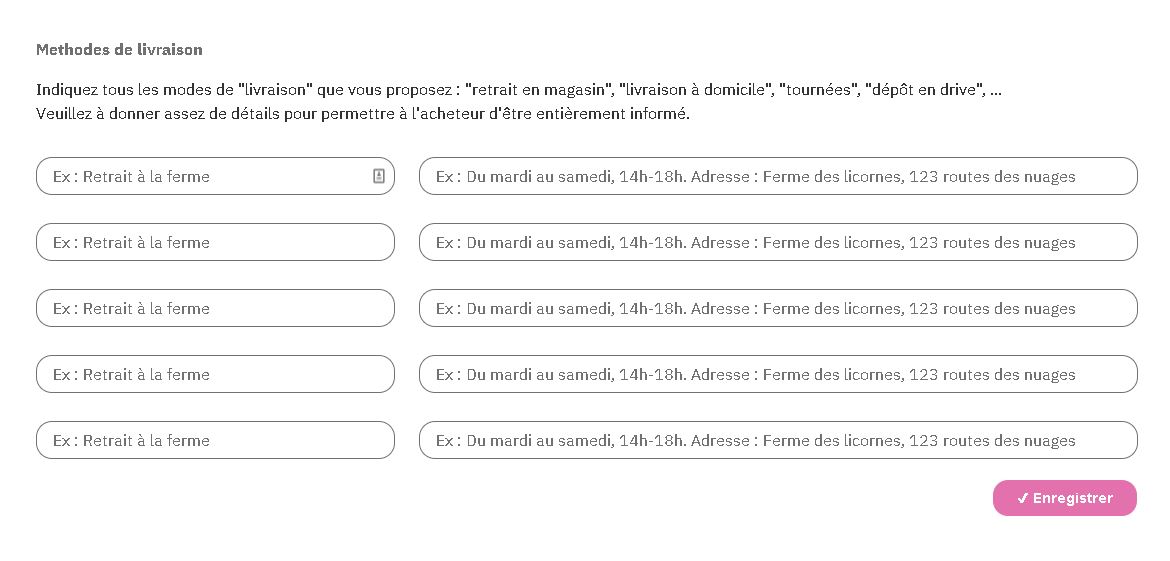Click the quoted "tournées" text
The image size is (1170, 561).
tap(817, 90)
